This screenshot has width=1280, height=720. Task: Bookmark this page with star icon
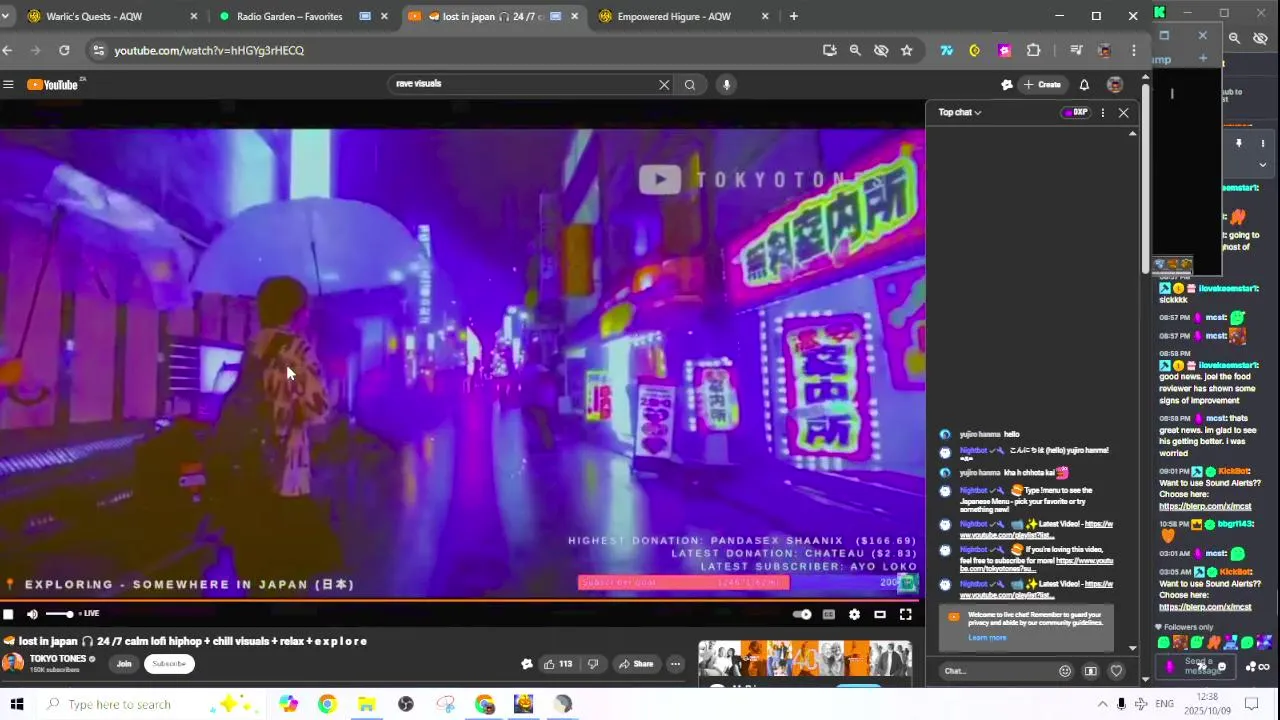tap(907, 50)
